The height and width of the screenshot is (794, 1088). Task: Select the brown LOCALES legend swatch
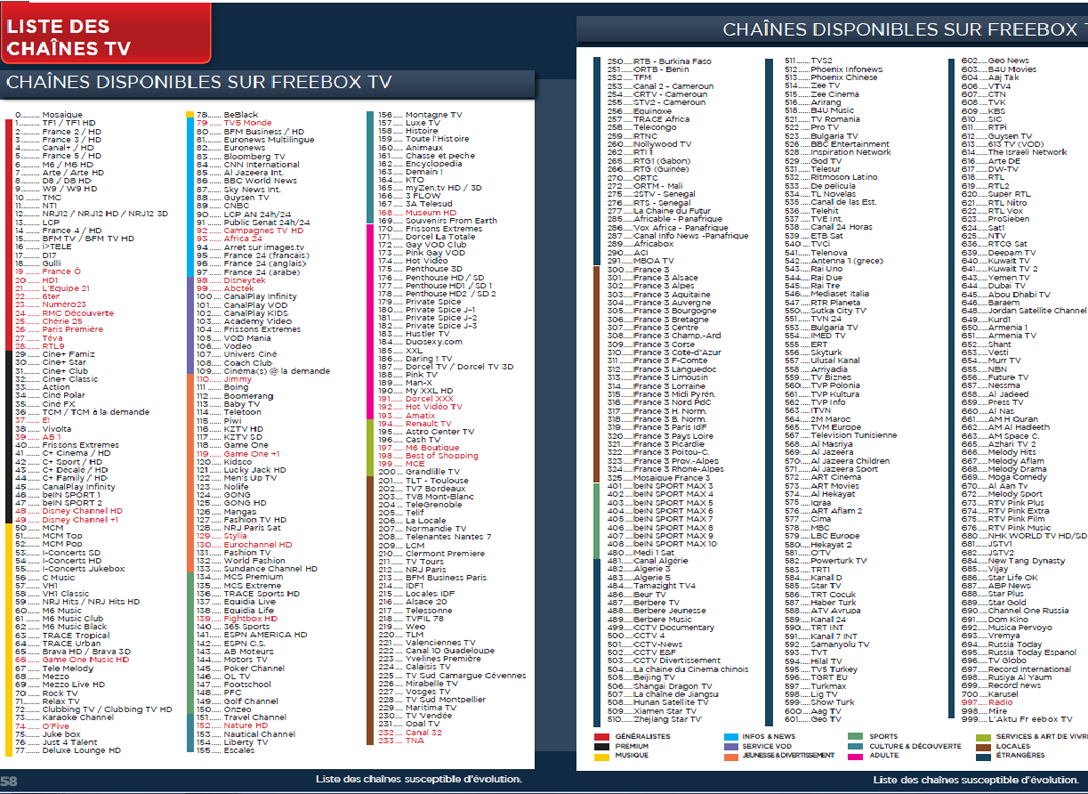(983, 747)
